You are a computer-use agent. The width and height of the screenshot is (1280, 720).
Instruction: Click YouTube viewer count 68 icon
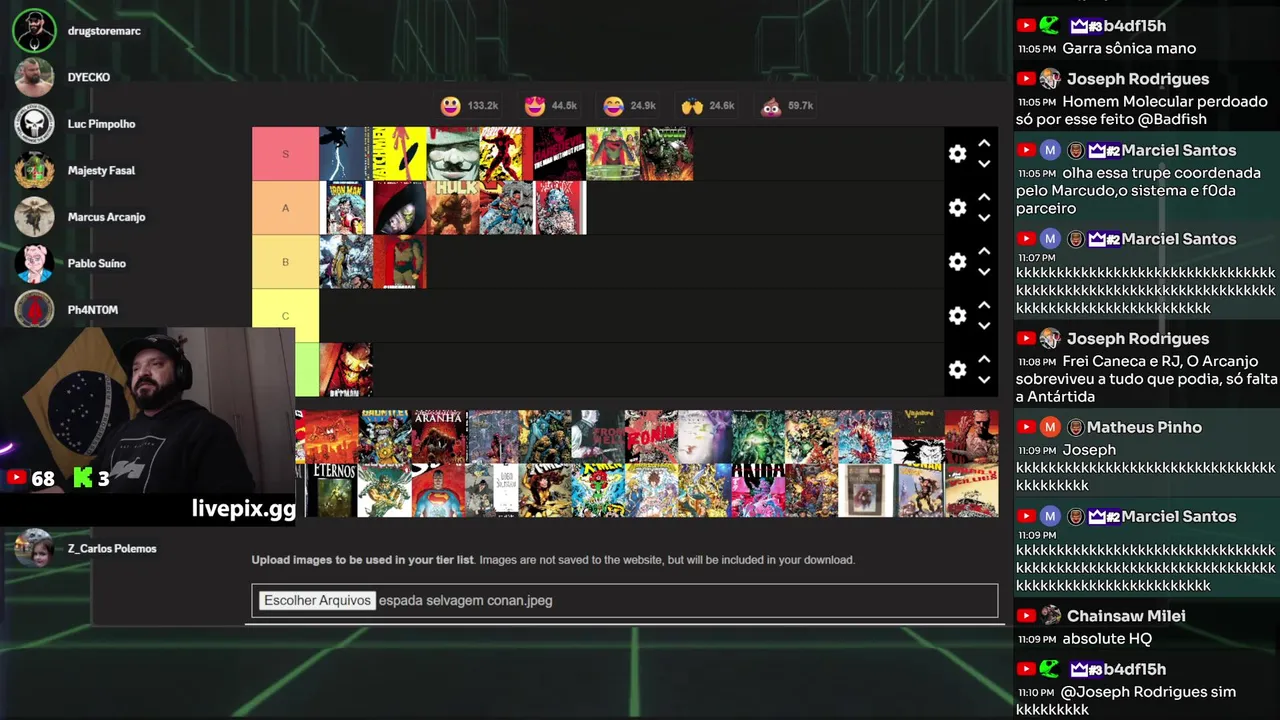16,478
